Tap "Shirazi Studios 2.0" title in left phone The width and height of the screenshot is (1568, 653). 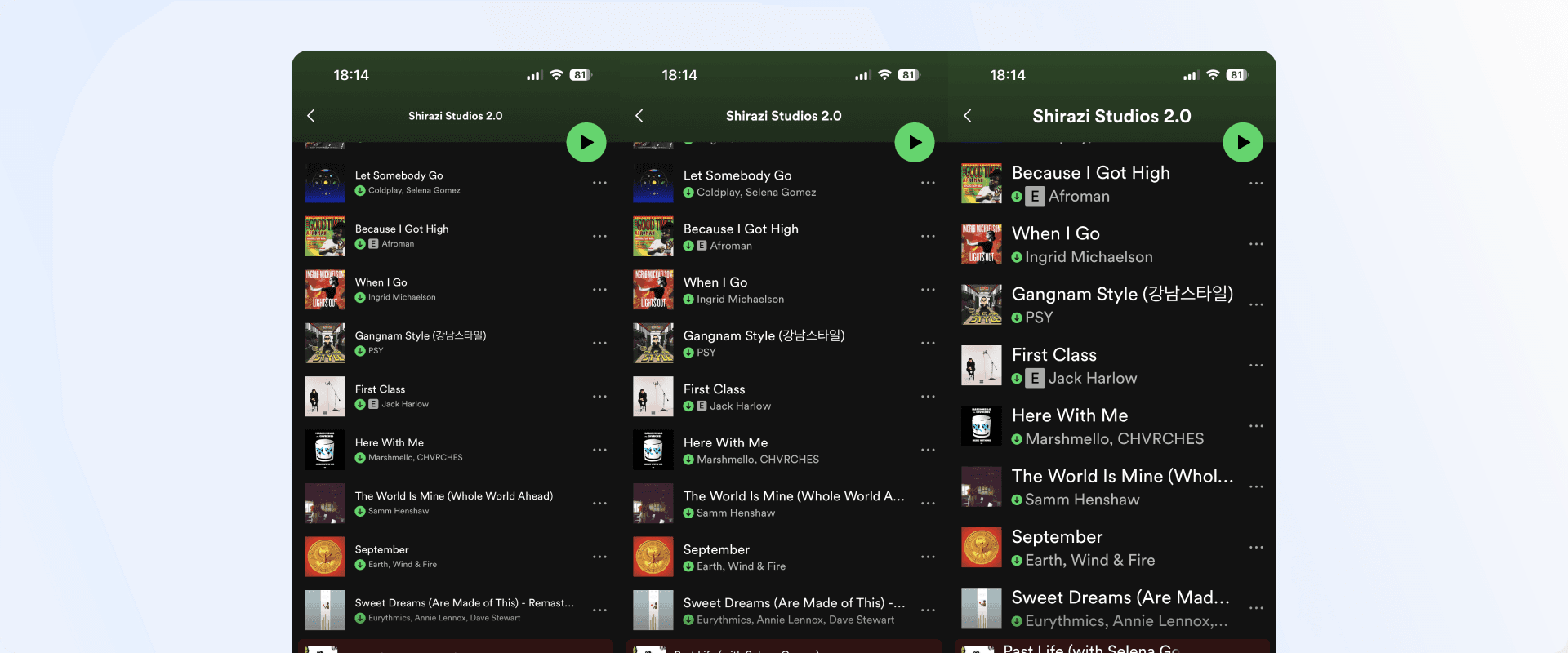click(455, 116)
